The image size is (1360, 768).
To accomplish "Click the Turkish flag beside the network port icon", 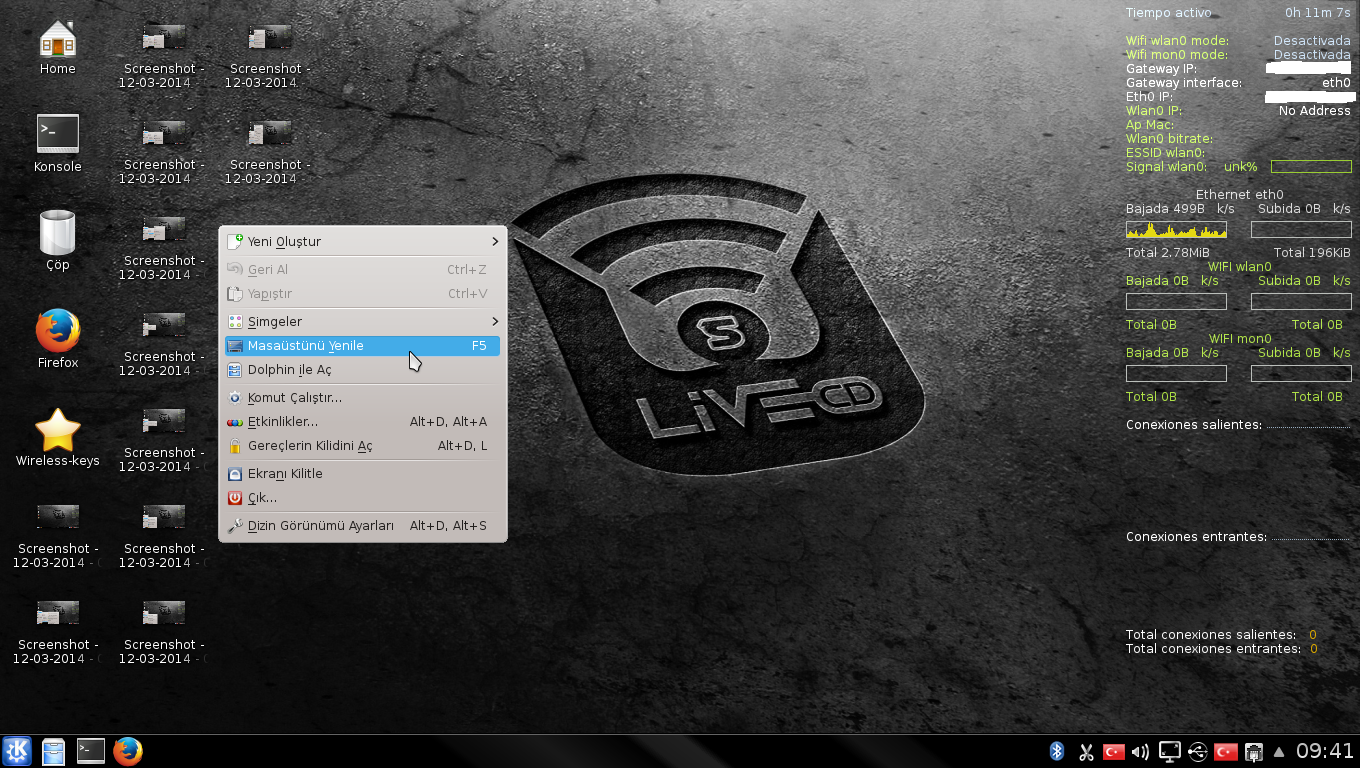I will click(x=1225, y=751).
